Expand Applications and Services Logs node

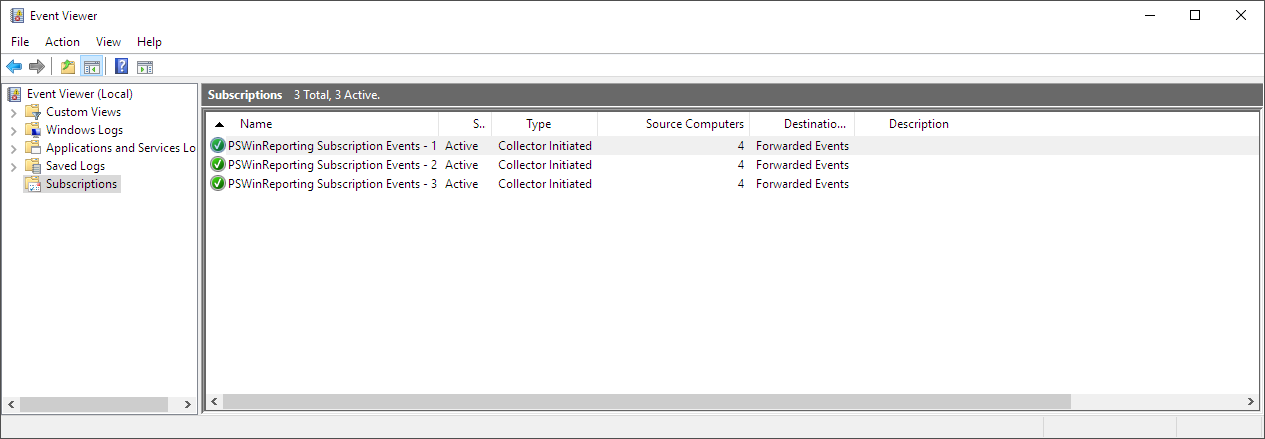click(13, 148)
